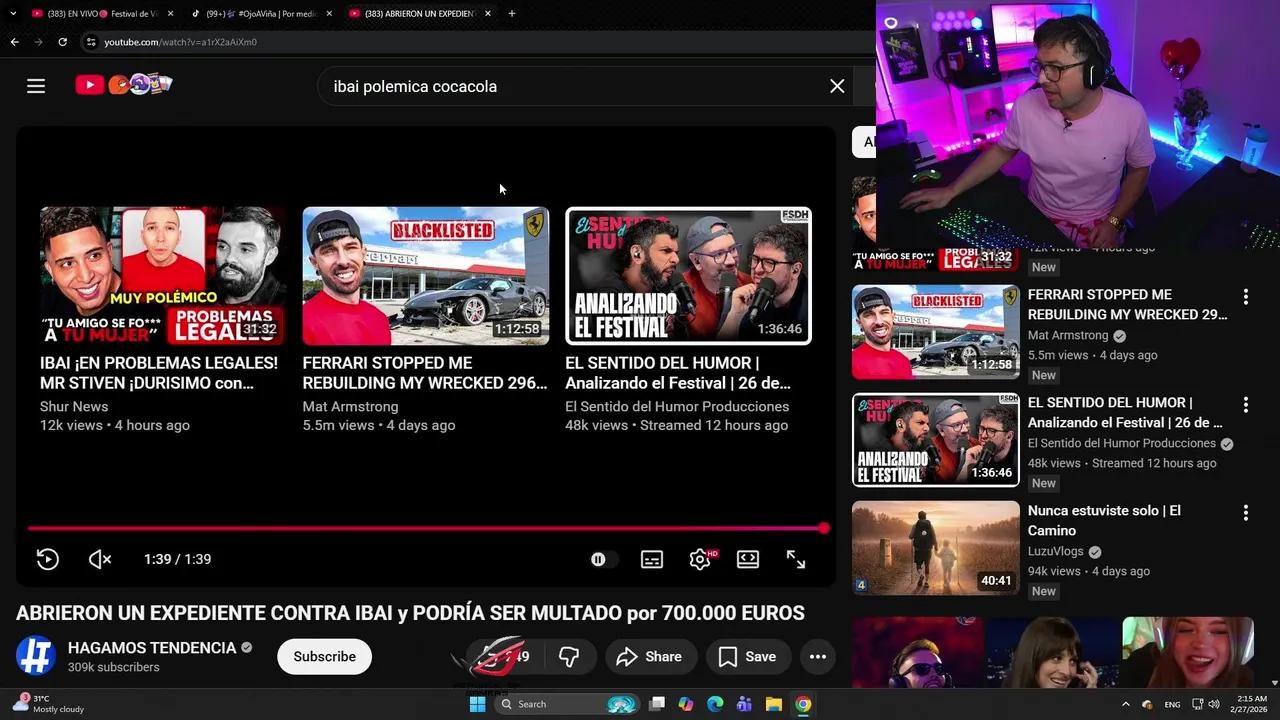Close the #OjoAViña TikTok tab

click(329, 14)
